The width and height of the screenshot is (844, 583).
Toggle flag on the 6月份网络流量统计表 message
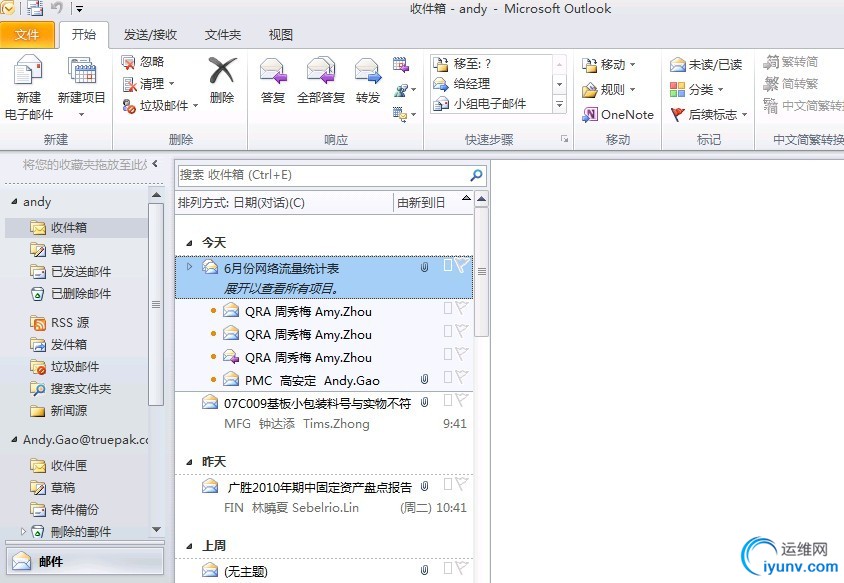point(462,265)
